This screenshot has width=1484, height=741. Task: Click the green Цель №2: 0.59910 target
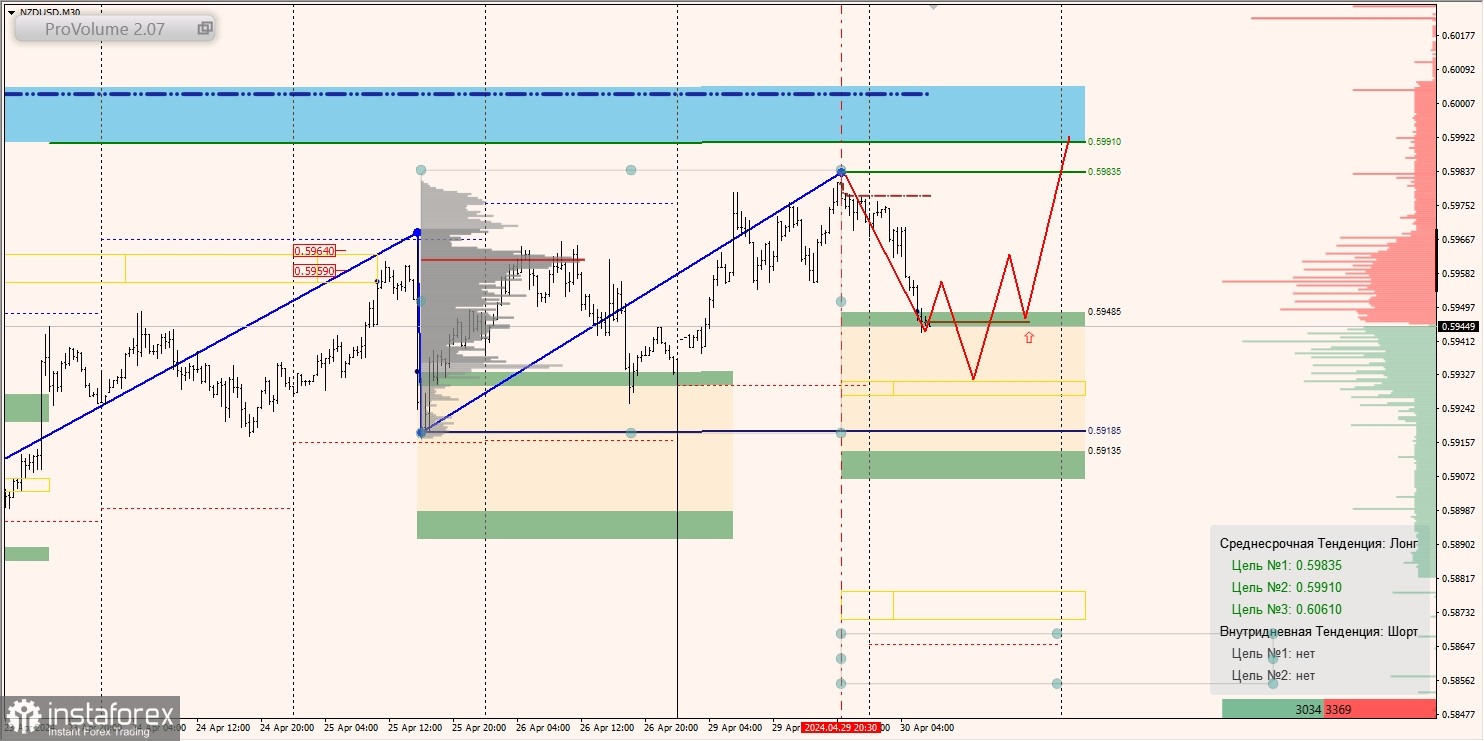tap(1287, 587)
